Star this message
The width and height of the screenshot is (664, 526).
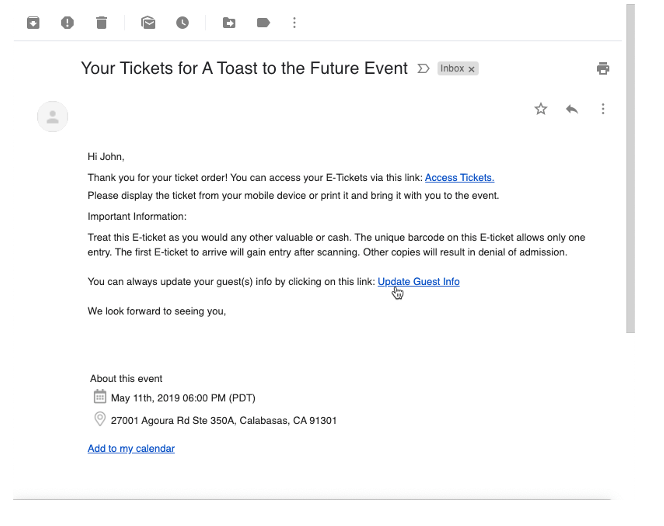point(541,109)
